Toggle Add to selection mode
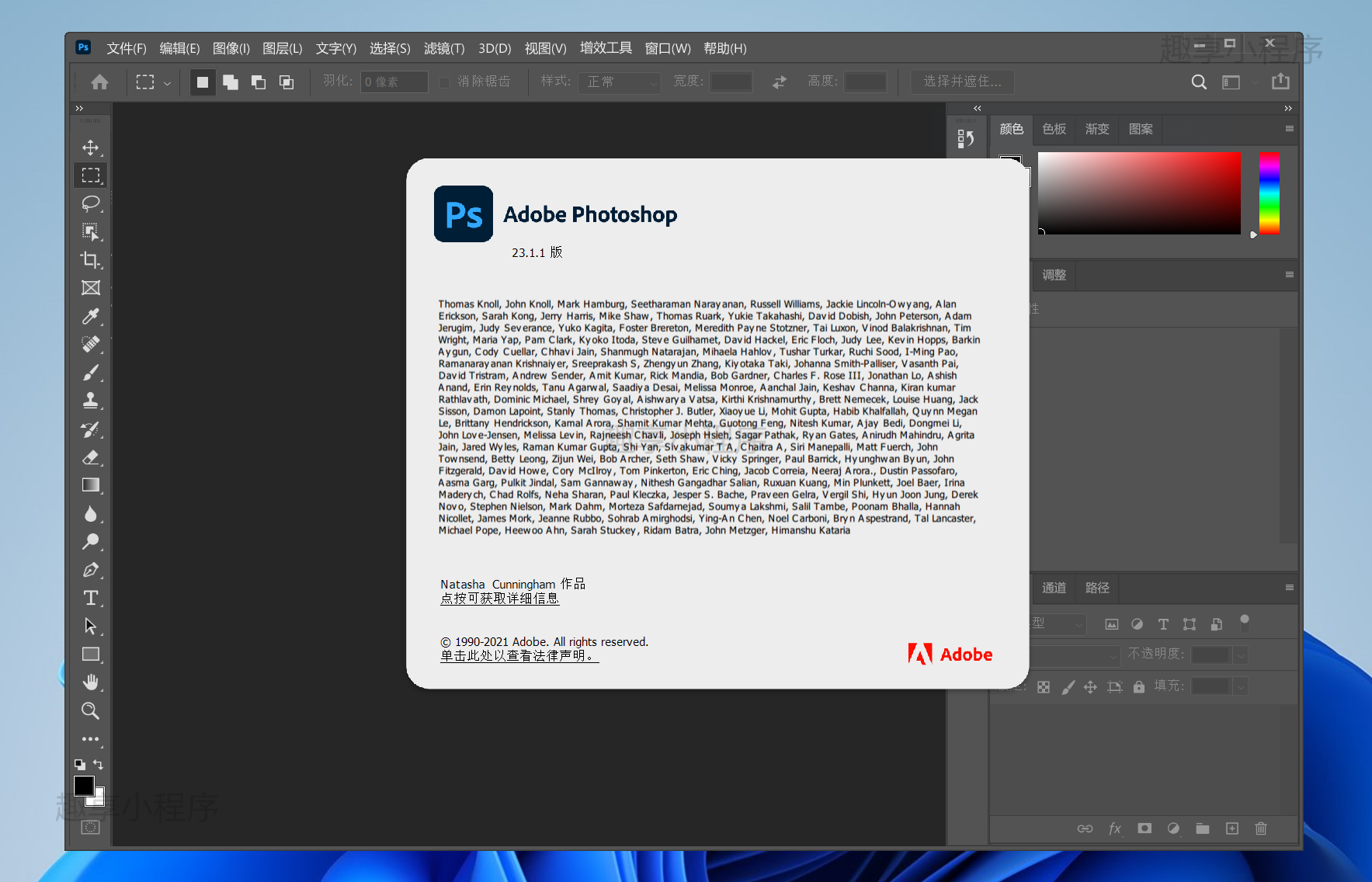 231,82
